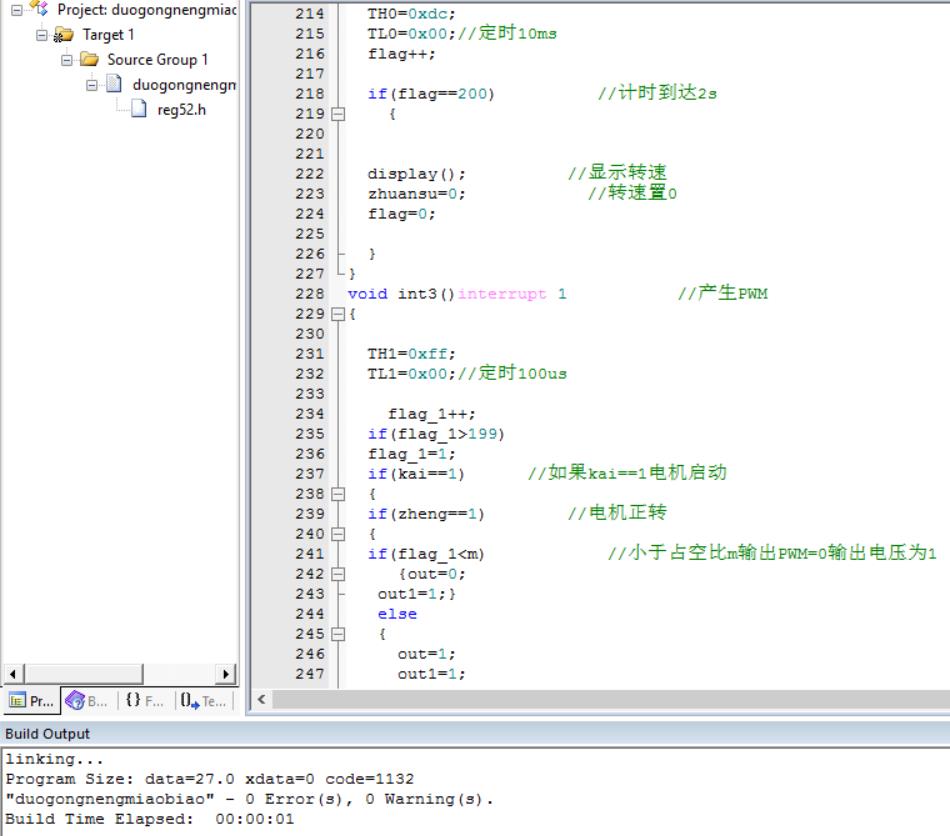The image size is (950, 836).
Task: Switch to the Templates (Te...) tab
Action: coord(204,701)
